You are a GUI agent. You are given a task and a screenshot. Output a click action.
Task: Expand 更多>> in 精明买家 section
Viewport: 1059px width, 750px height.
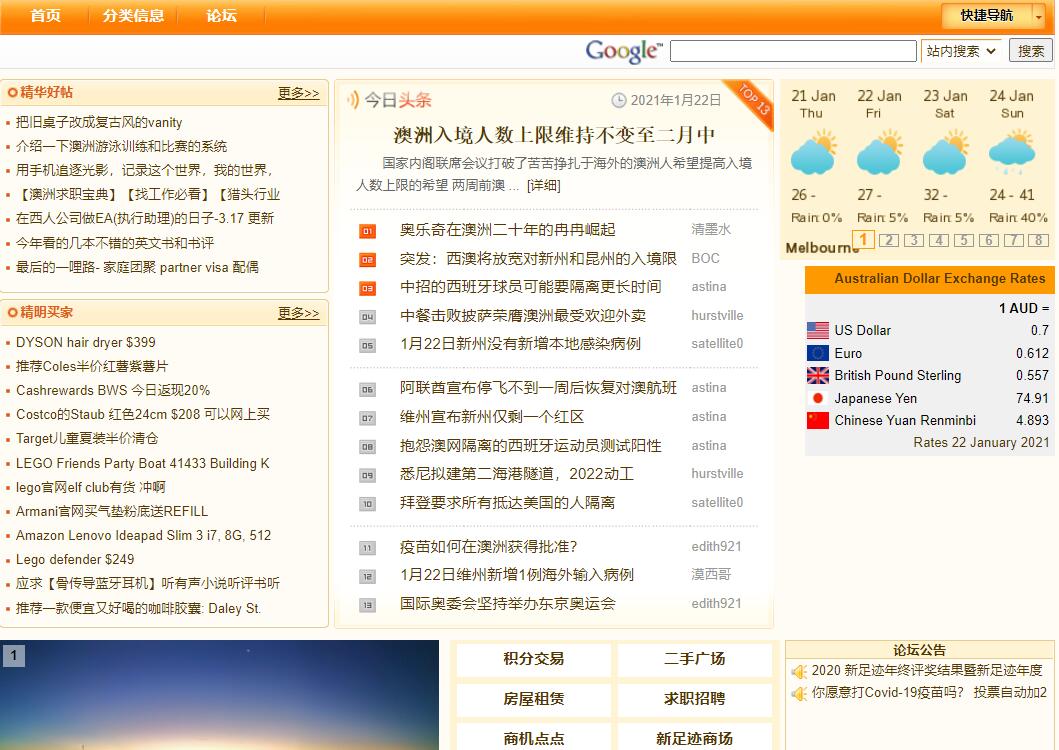click(x=298, y=313)
